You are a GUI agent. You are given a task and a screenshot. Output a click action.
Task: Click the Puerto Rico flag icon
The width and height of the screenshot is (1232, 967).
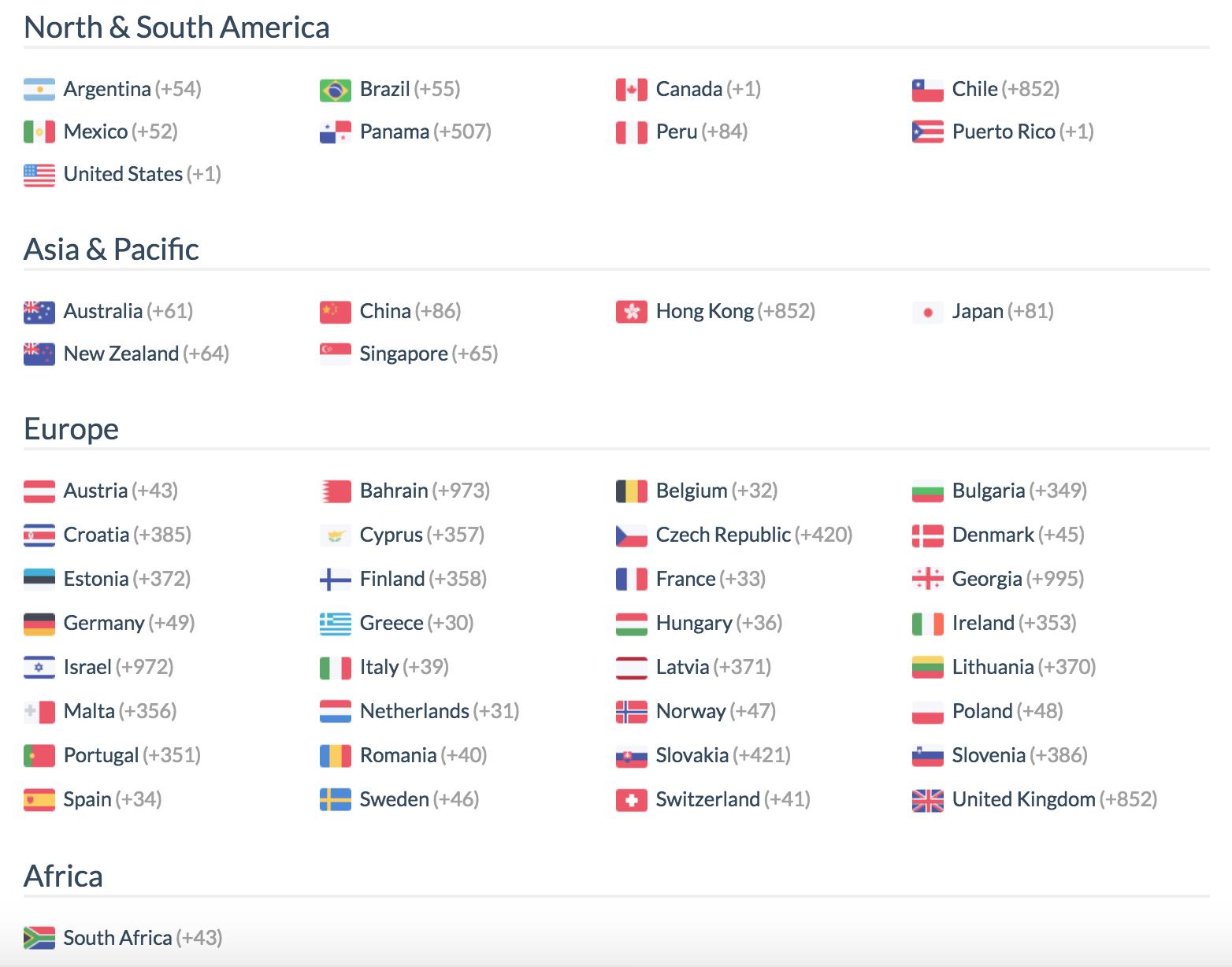pyautogui.click(x=928, y=132)
